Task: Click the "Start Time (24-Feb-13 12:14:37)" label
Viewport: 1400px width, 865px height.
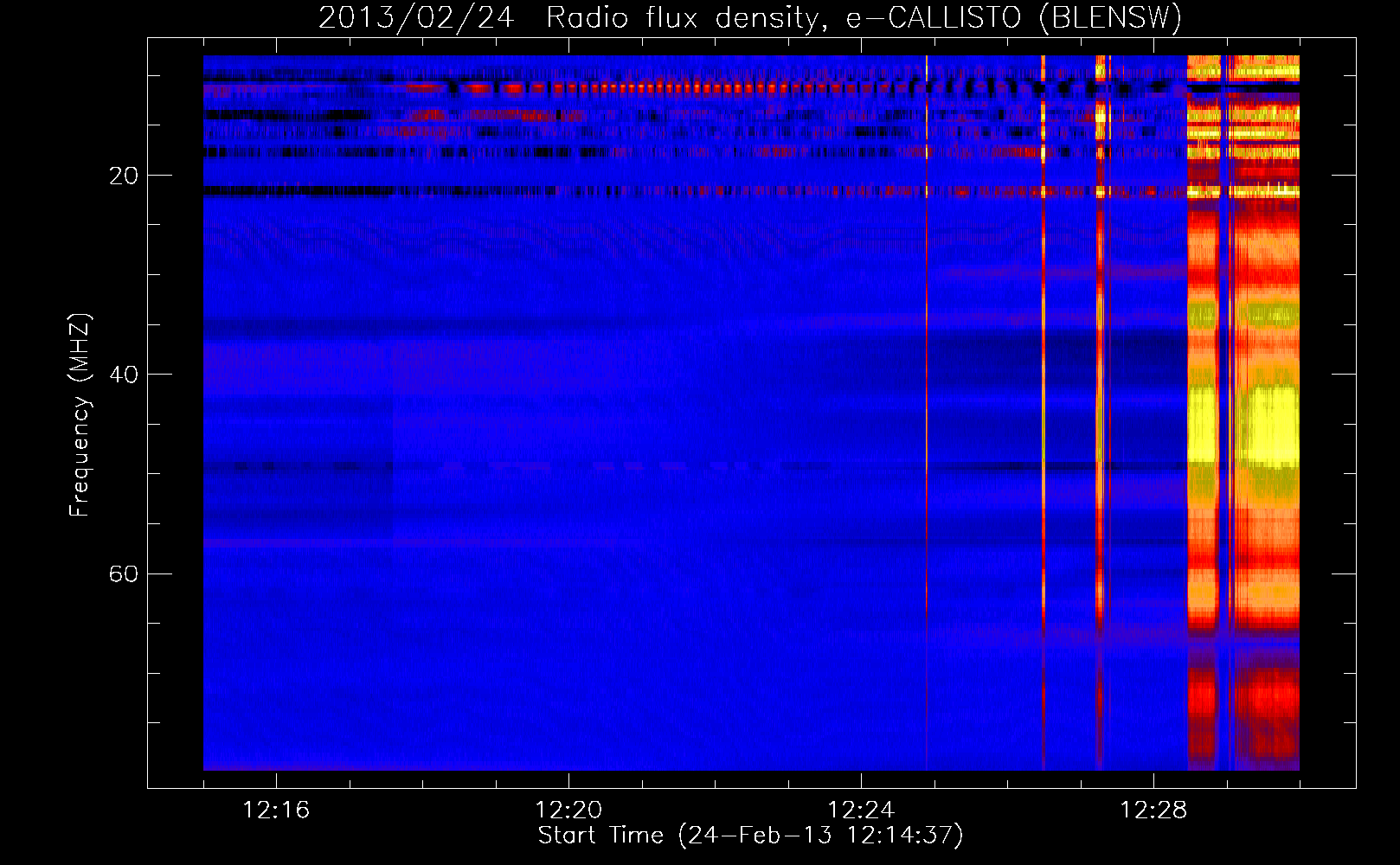Action: tap(750, 836)
